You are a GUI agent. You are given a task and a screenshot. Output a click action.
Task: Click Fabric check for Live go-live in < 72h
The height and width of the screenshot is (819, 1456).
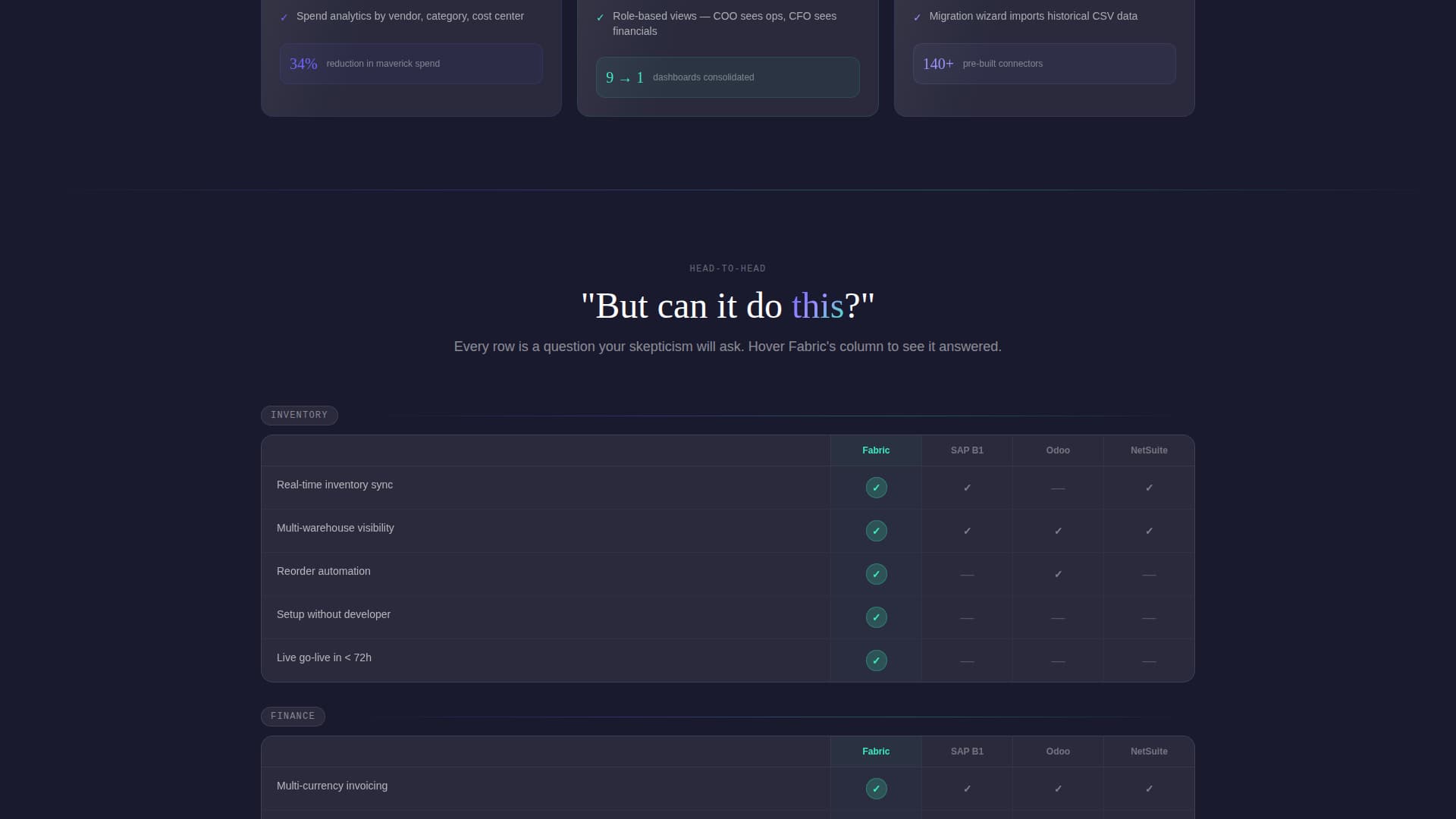(876, 661)
